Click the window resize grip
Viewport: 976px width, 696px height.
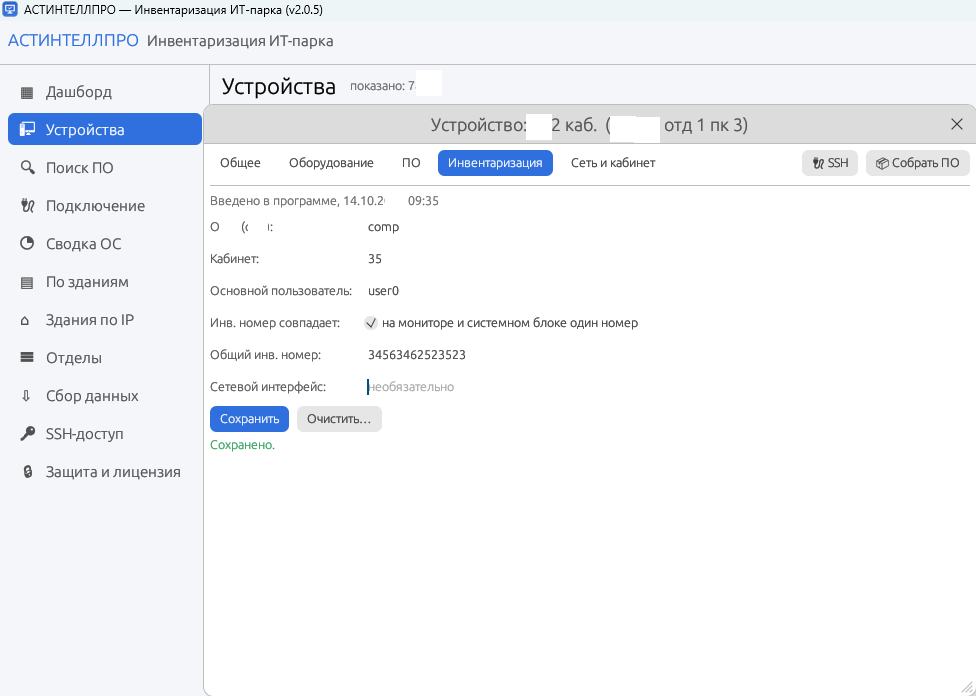967,687
